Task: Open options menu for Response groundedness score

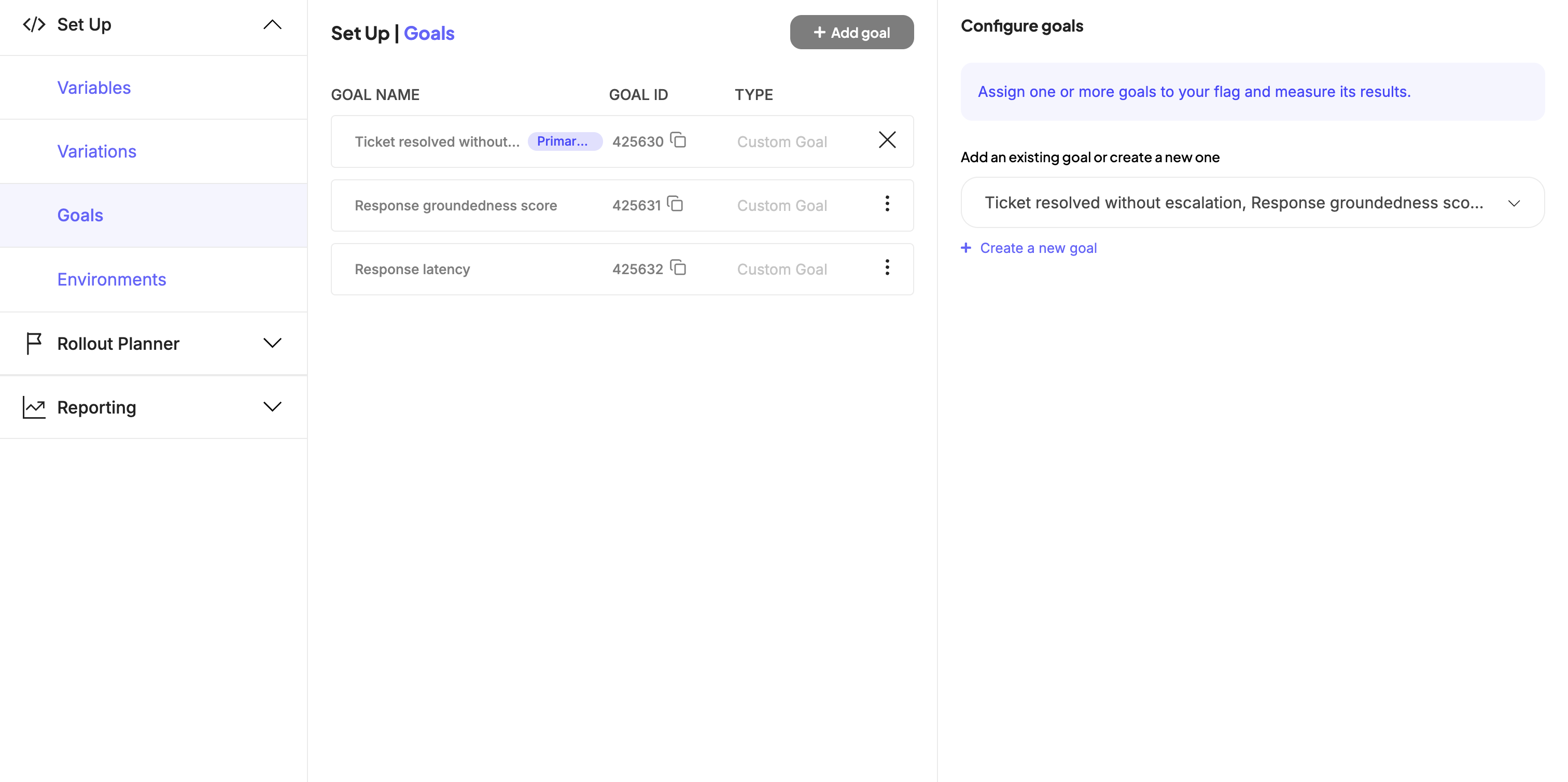Action: 887,203
